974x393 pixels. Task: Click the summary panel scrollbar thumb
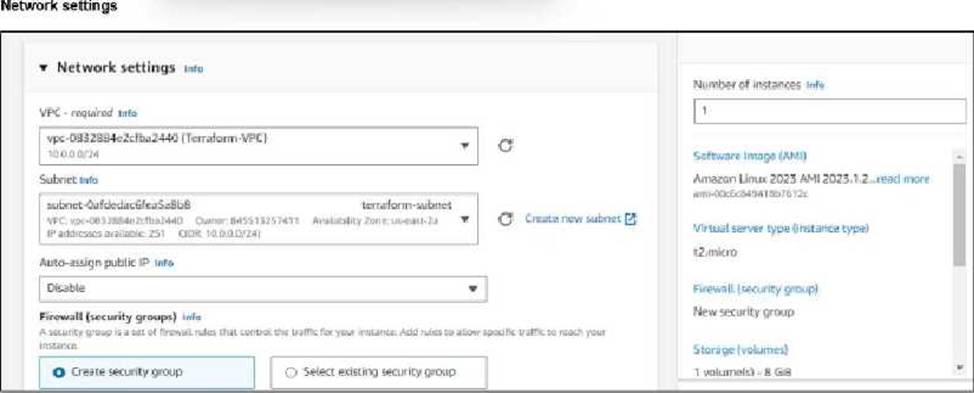coord(960,214)
